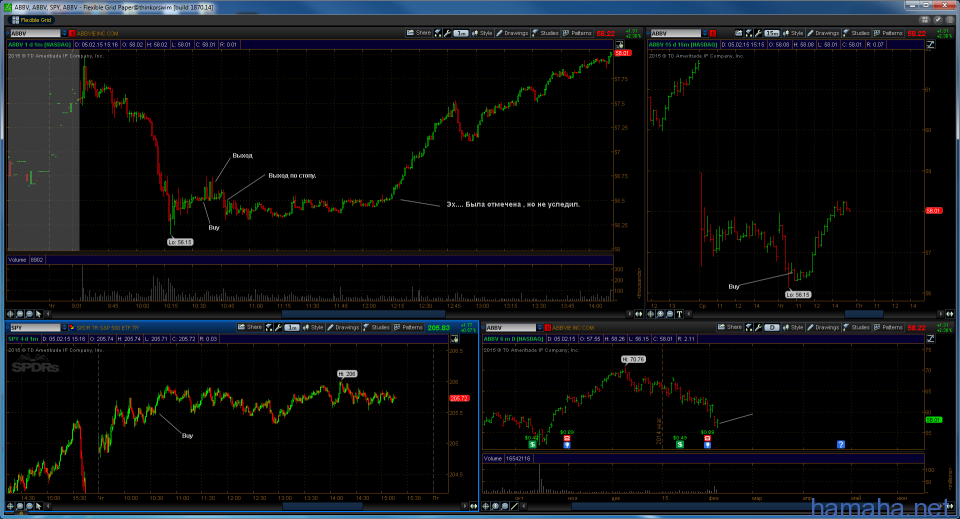Click zoom in magnifier under ABBV 1m chart
The image size is (960, 519).
[20, 314]
